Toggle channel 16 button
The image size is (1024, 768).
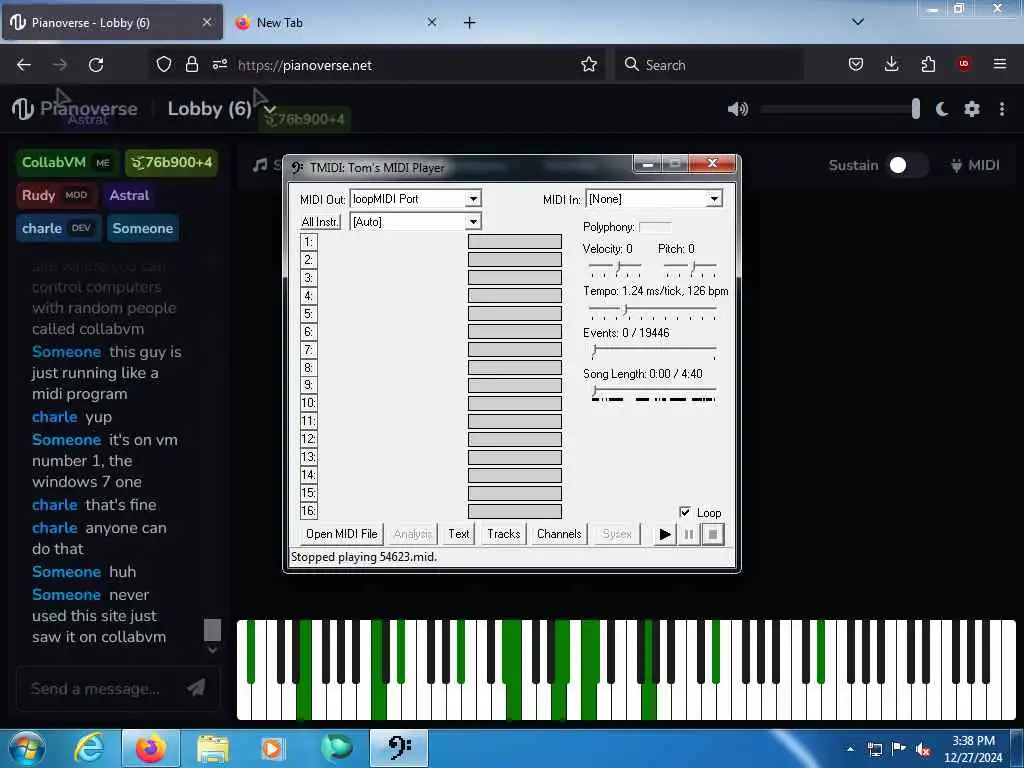tap(308, 511)
